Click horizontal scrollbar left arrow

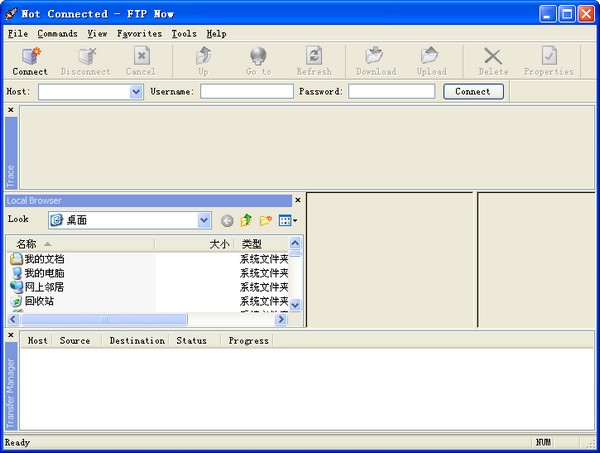click(x=13, y=319)
